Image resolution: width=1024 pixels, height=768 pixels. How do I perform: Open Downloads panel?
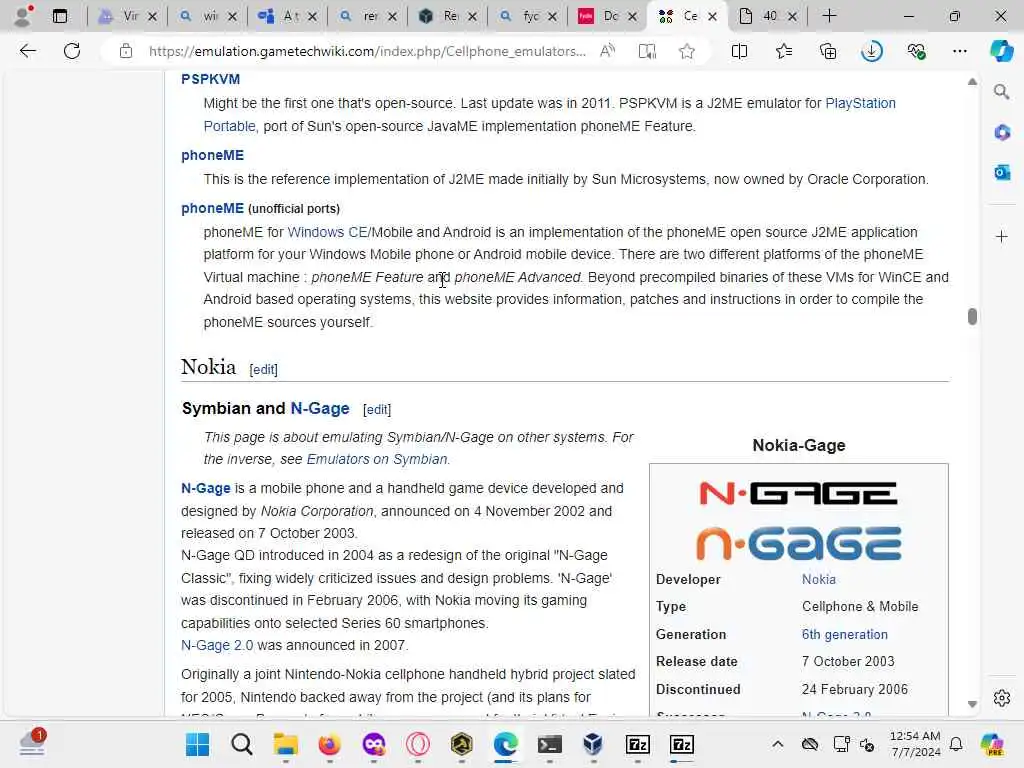click(872, 51)
